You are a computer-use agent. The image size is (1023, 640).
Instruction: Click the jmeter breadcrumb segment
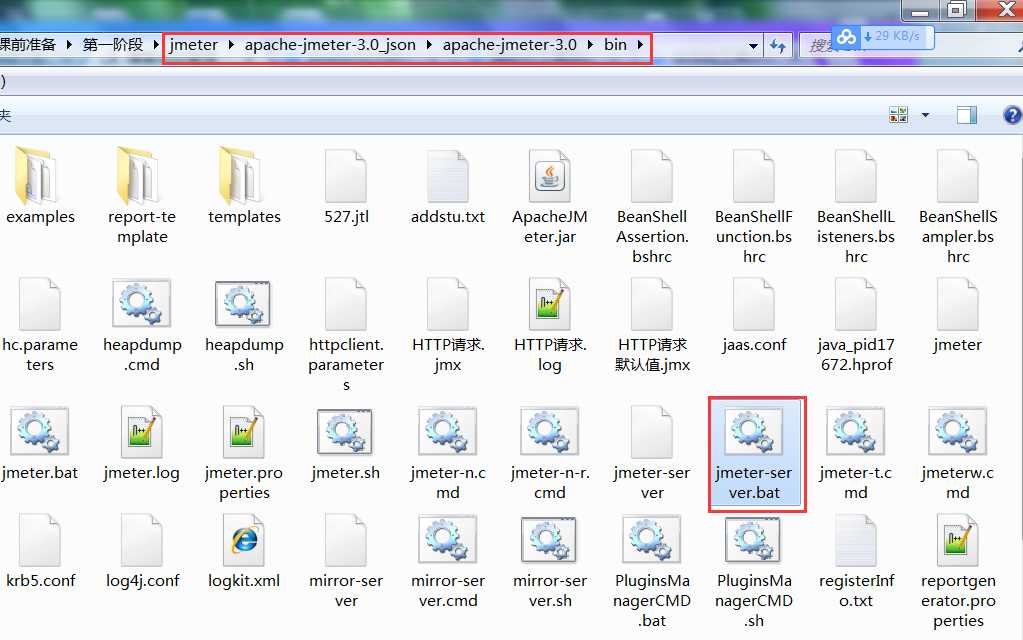[194, 45]
